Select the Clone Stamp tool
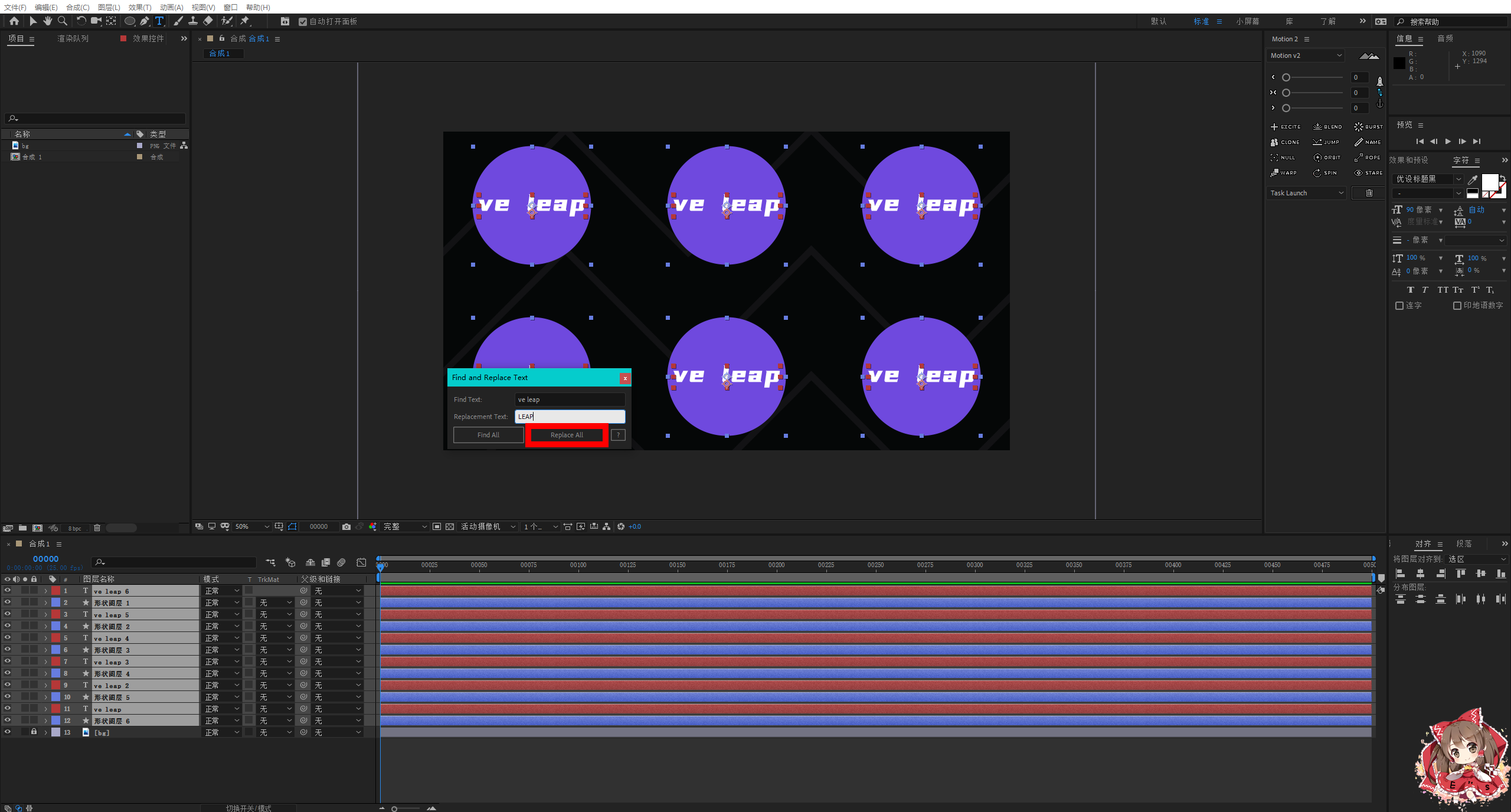 coord(193,21)
